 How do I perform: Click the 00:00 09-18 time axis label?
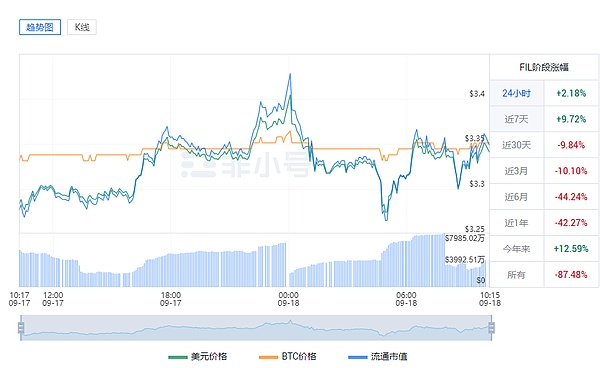tap(289, 299)
